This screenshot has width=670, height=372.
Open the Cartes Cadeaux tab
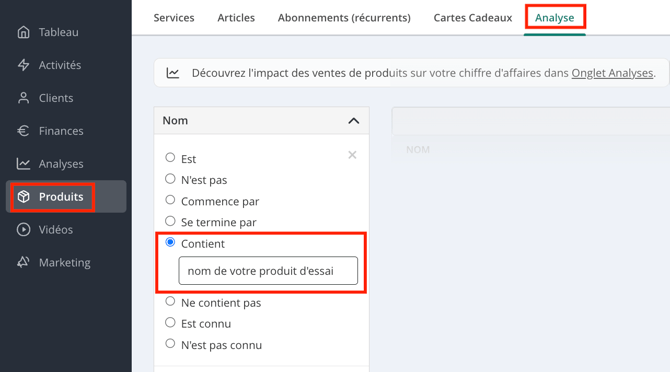473,18
